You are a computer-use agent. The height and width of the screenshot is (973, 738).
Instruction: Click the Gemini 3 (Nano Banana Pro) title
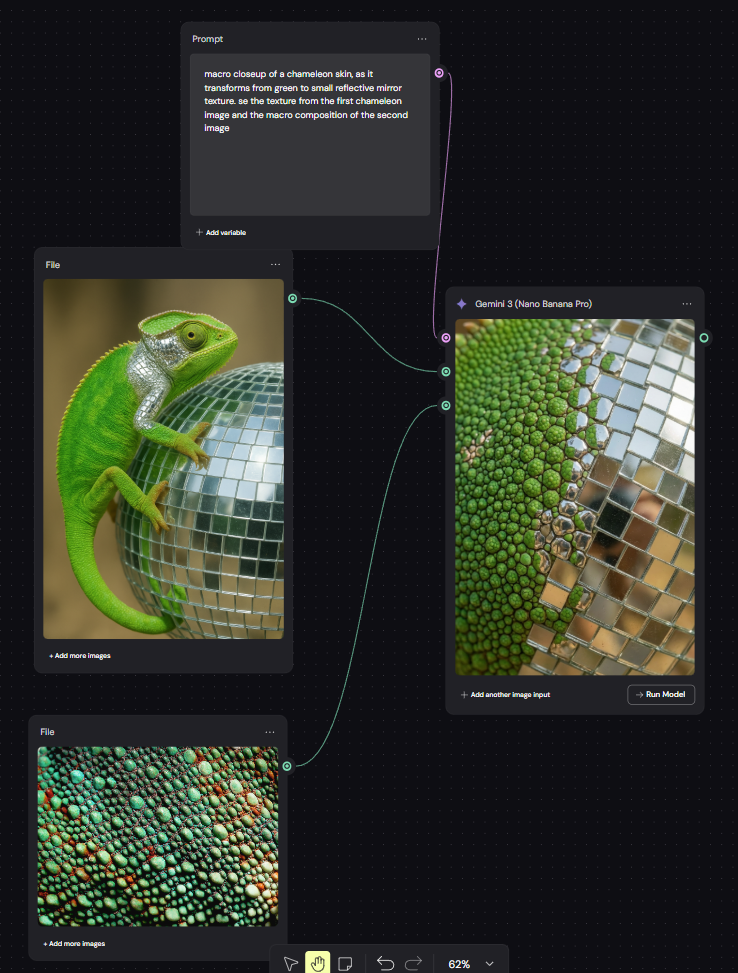click(533, 303)
